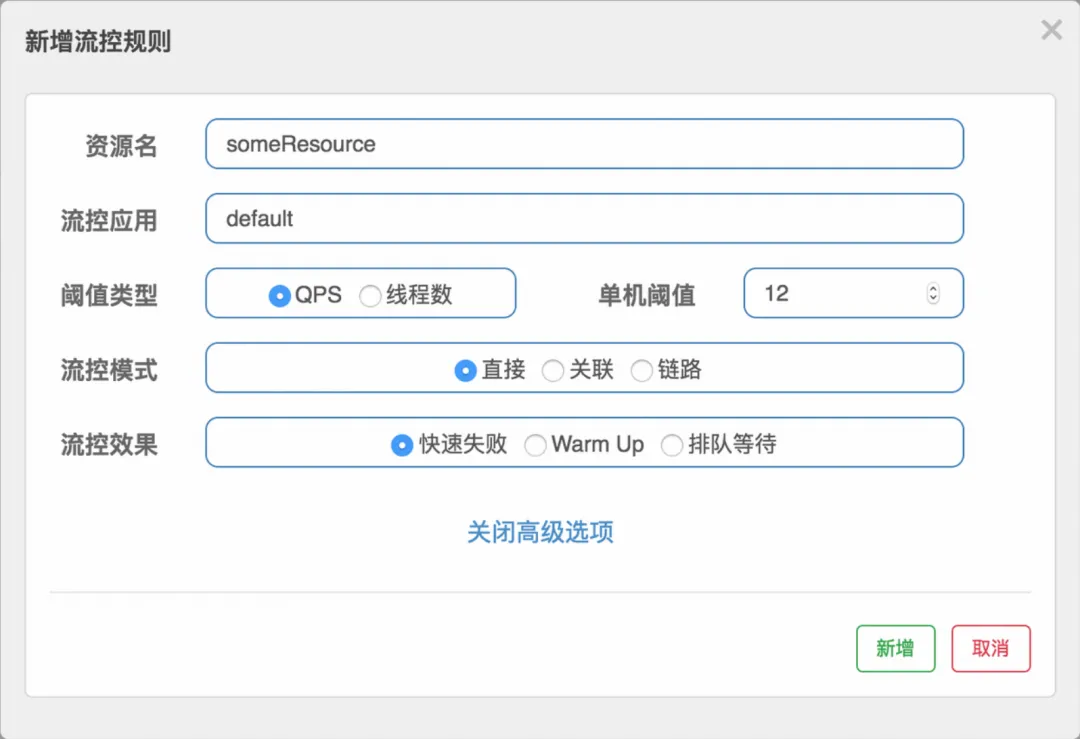Collapse advanced options via 关闭高级选项
The height and width of the screenshot is (739, 1080).
tap(540, 532)
